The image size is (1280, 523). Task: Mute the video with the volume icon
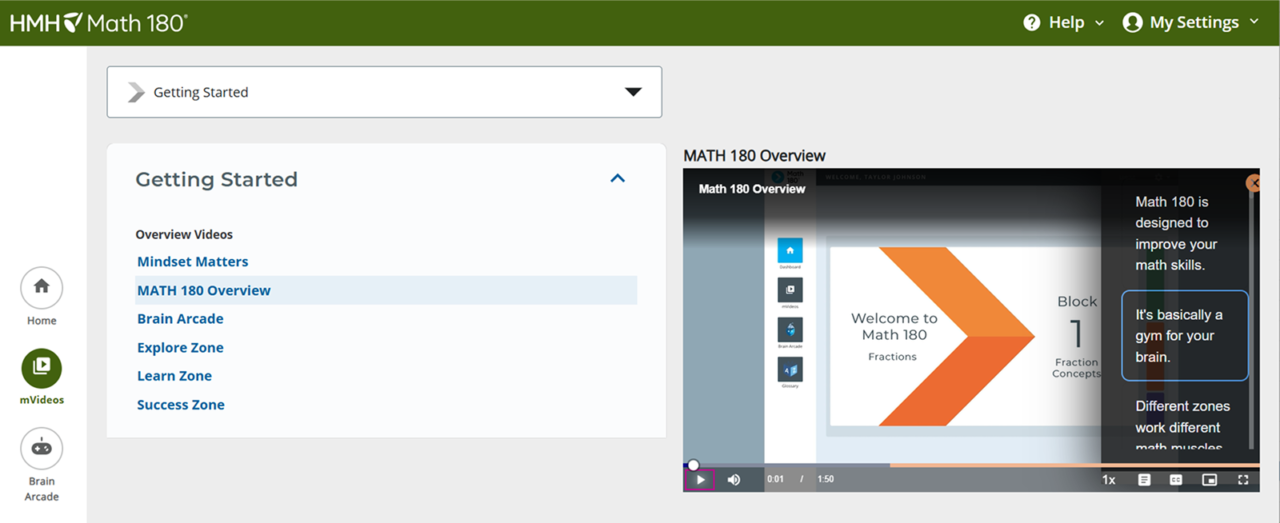734,480
